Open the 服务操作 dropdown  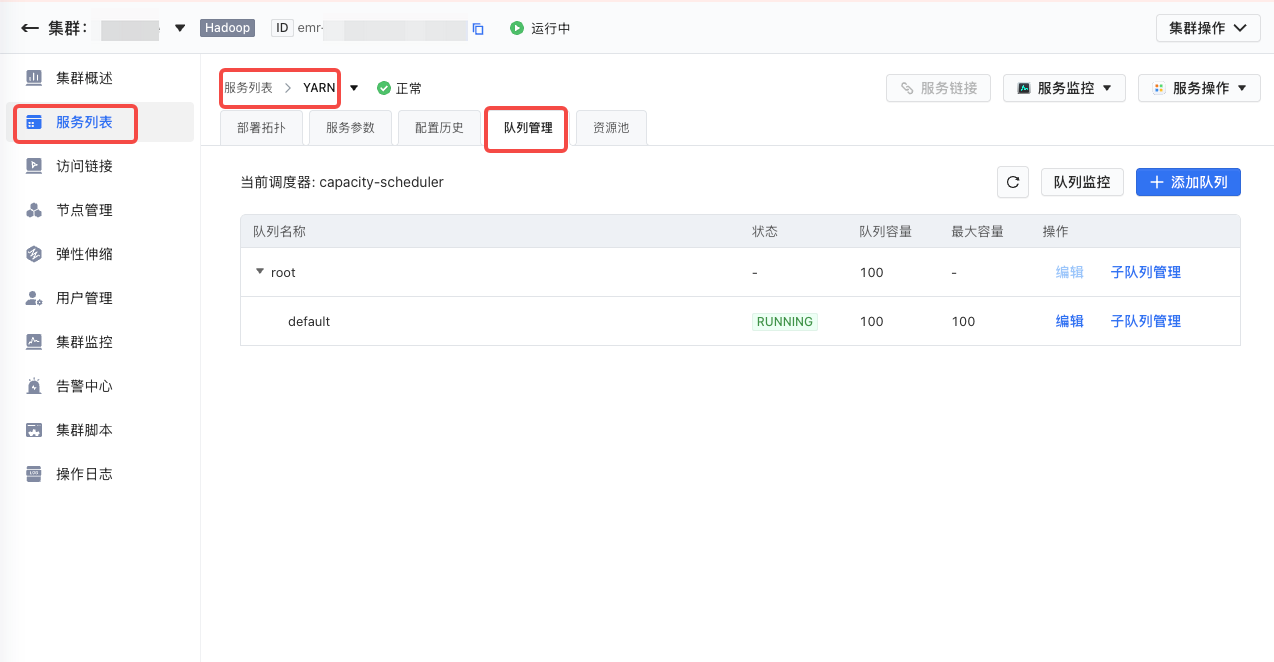point(1200,88)
